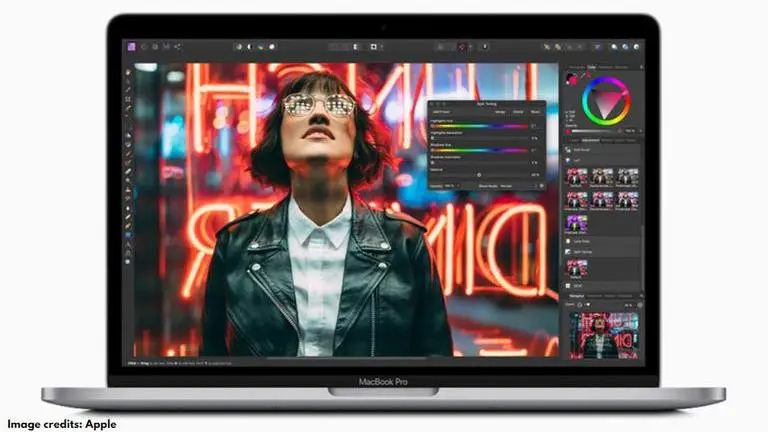Open the Split Toning dialog gear settings
This screenshot has width=768, height=432.
541,186
